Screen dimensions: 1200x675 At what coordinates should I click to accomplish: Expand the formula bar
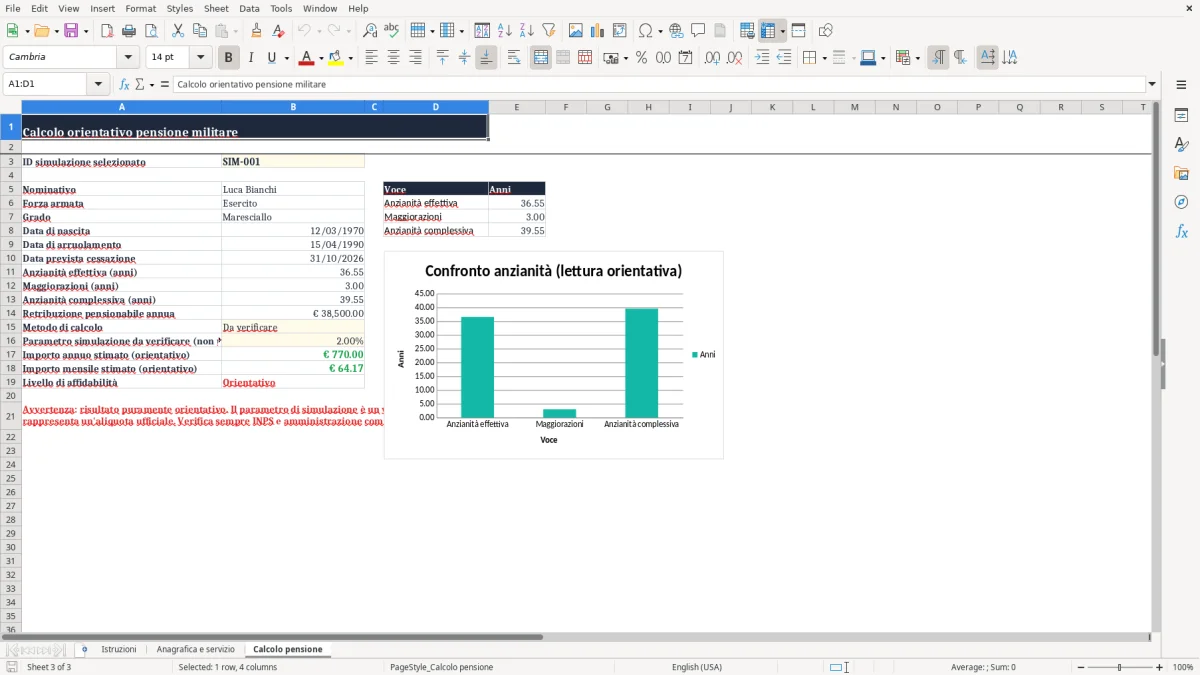point(1152,84)
